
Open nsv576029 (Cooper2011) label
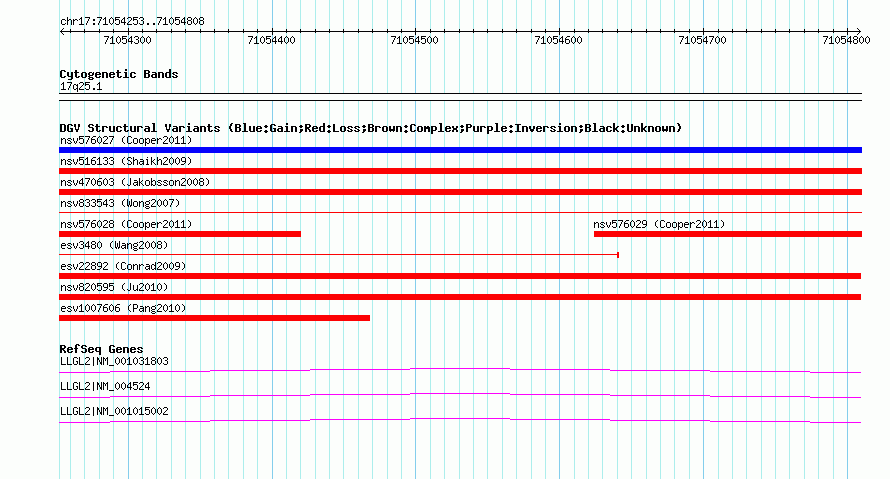coord(659,224)
